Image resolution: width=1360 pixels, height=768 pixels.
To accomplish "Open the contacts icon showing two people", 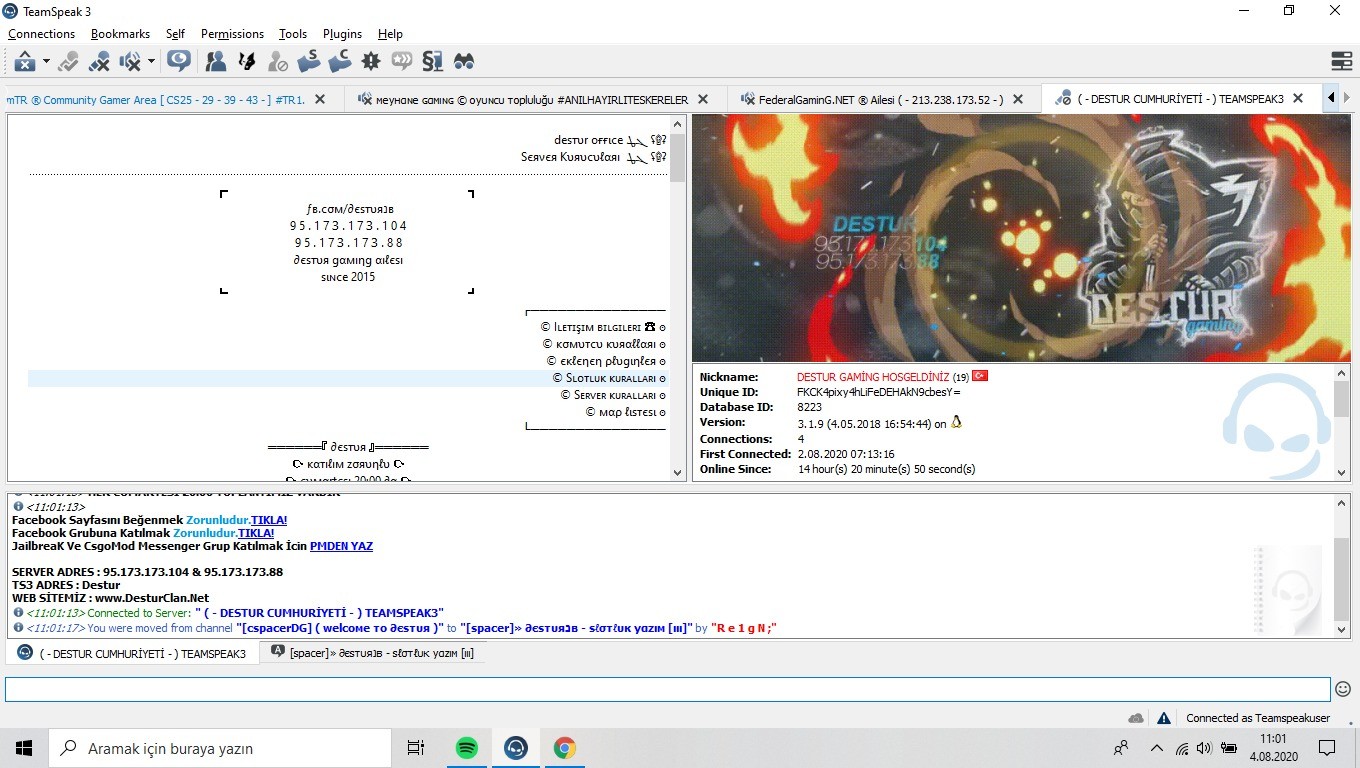I will [215, 61].
